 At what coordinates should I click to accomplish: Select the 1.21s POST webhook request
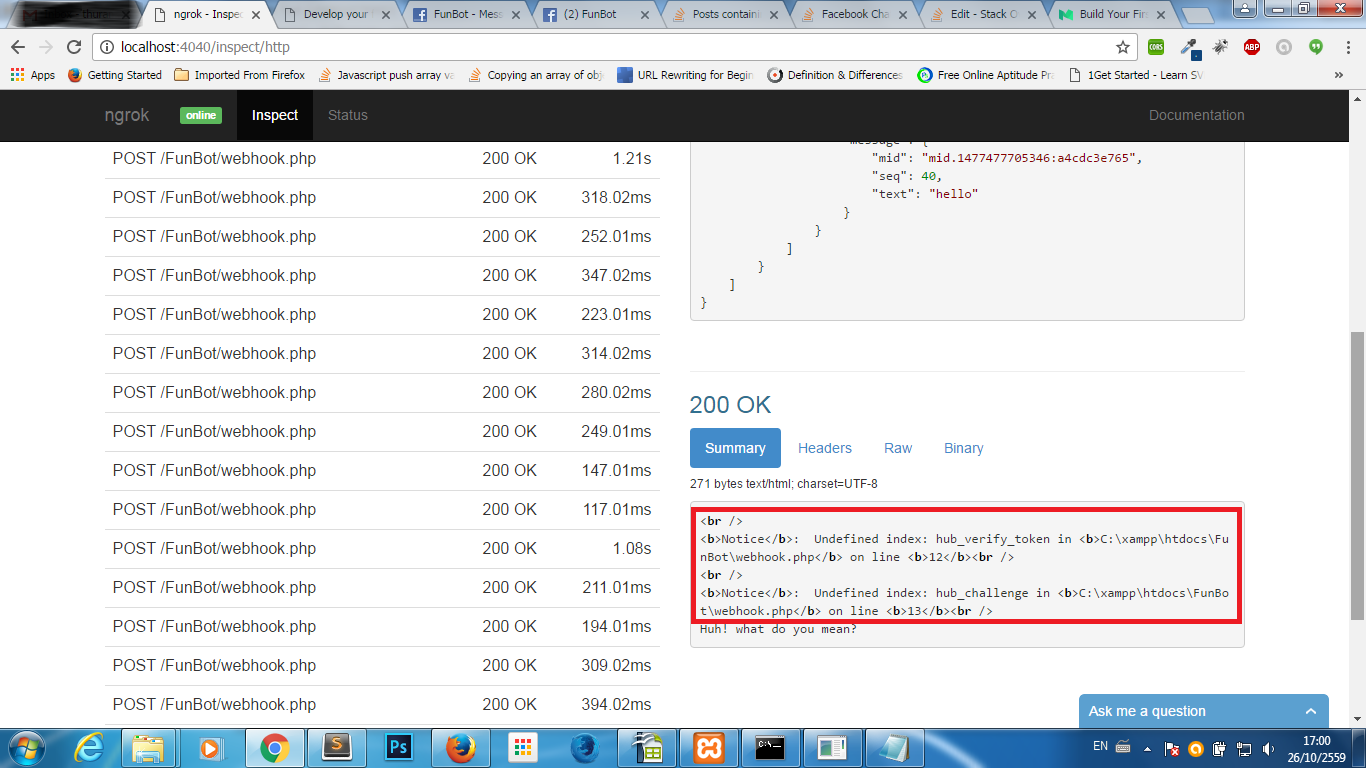[x=382, y=159]
